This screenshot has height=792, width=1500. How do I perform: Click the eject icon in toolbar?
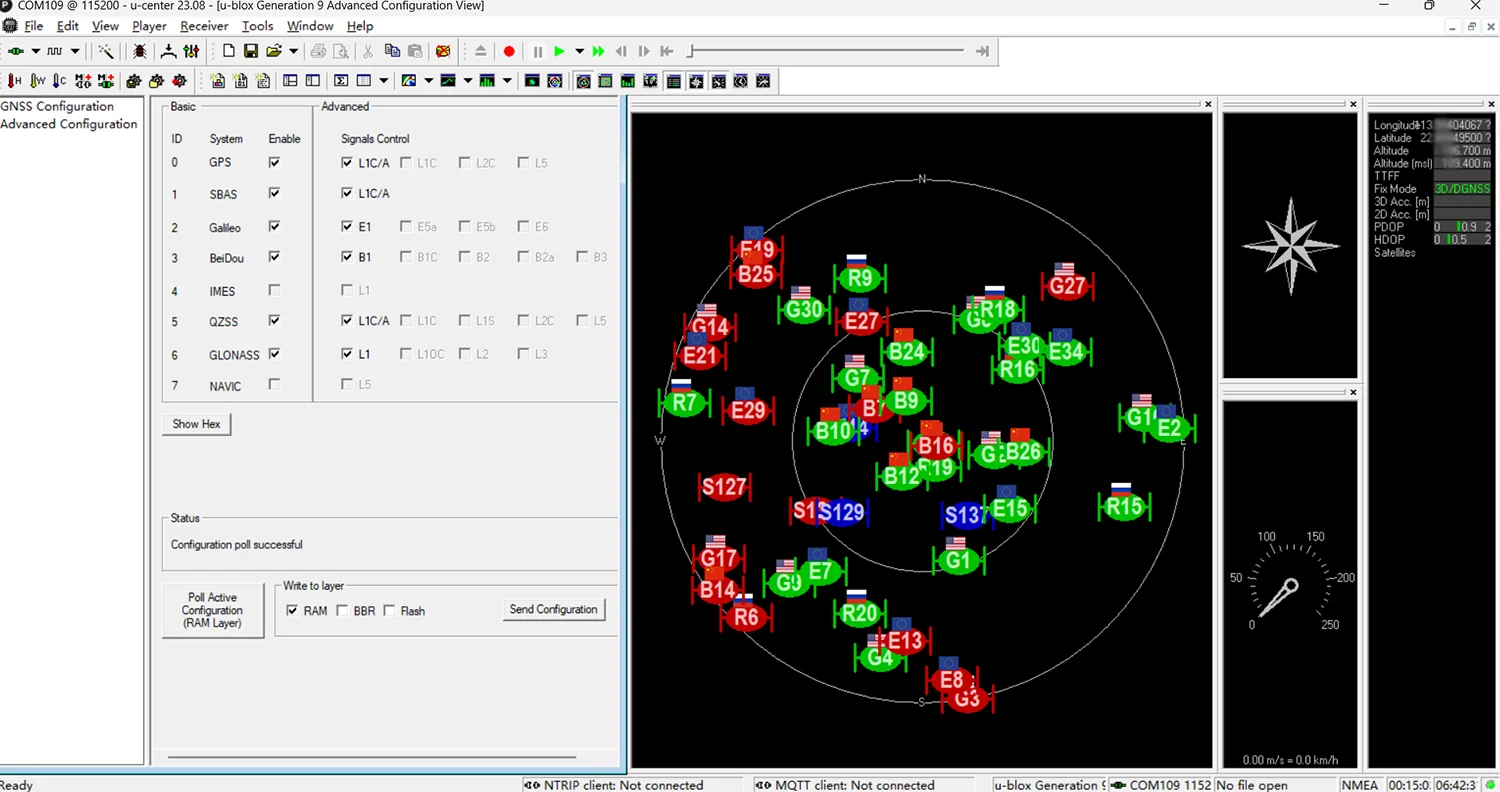(x=480, y=51)
